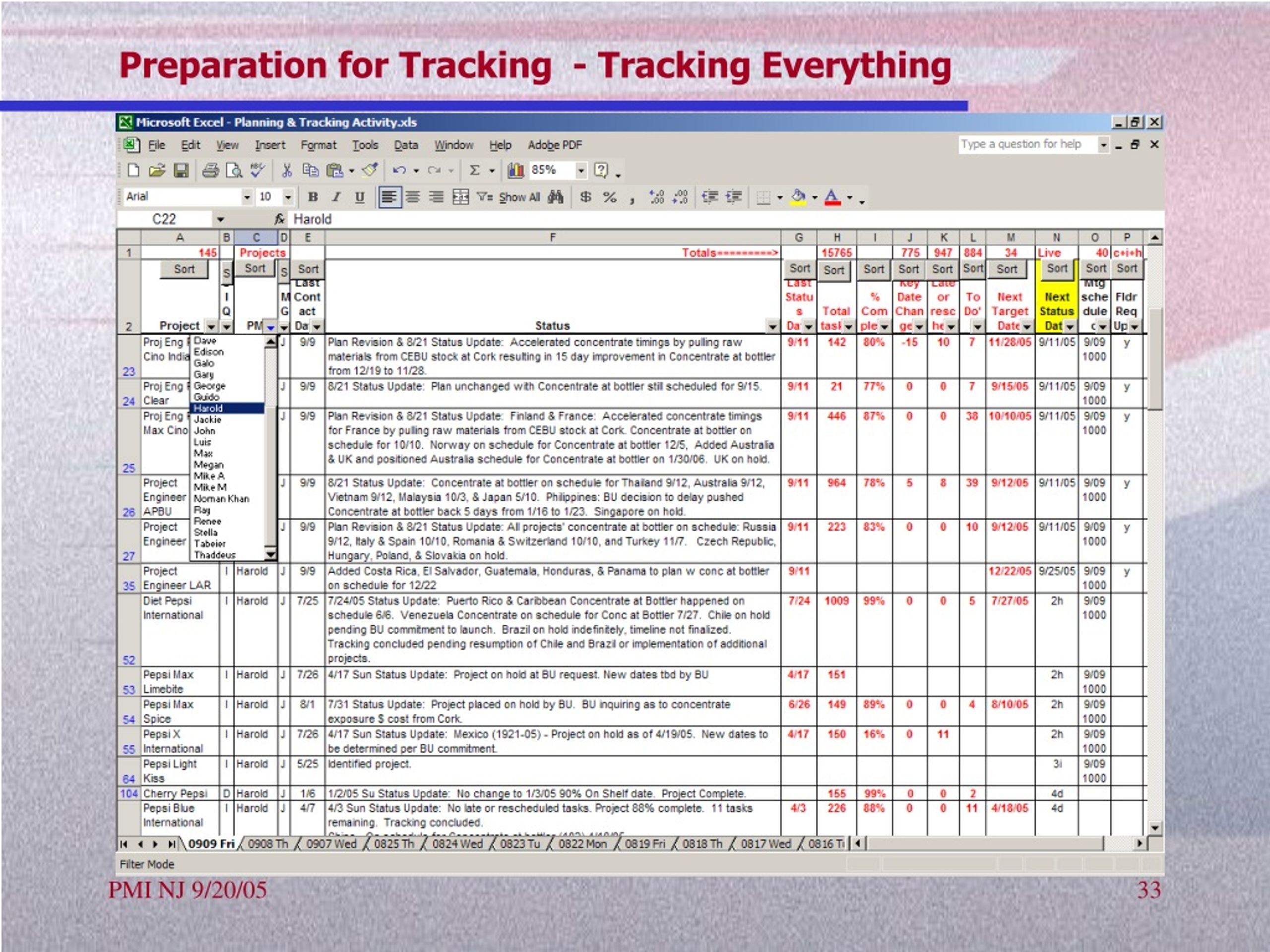Click the Save disk icon
The height and width of the screenshot is (952, 1270).
click(x=181, y=171)
